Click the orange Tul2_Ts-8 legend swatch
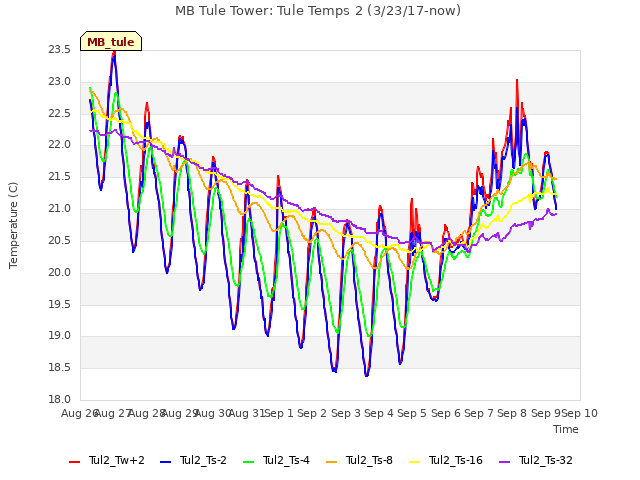 [x=331, y=462]
